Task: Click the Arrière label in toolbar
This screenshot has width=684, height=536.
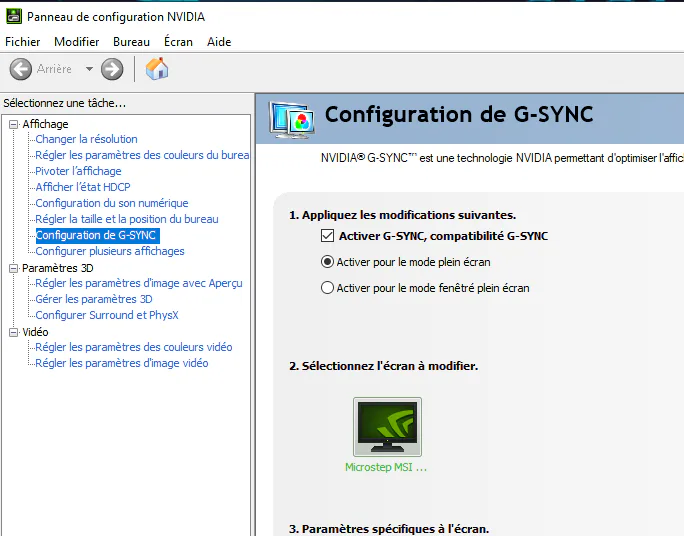Action: 54,69
